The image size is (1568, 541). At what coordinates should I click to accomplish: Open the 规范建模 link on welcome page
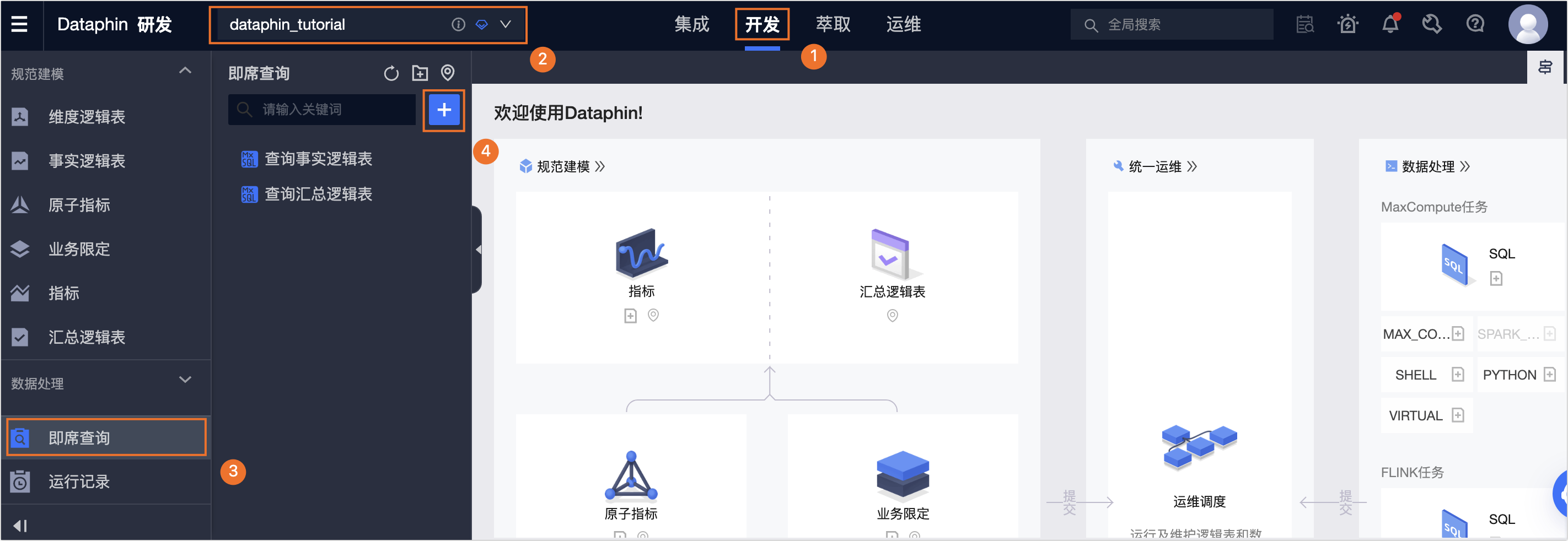[x=562, y=166]
